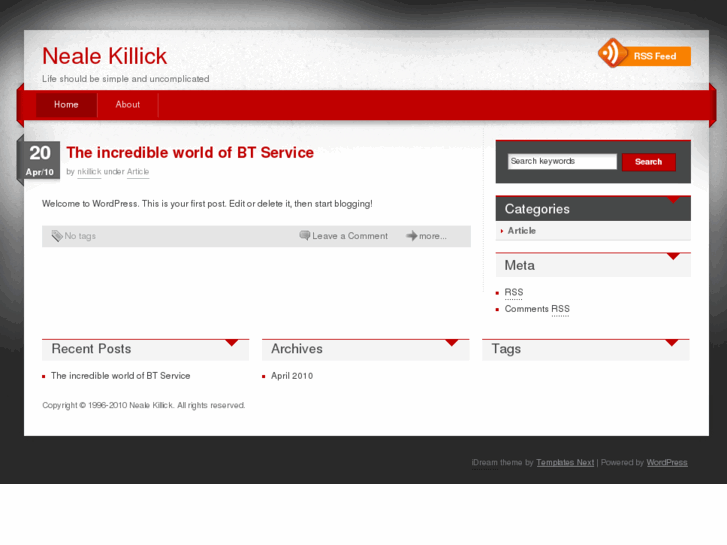Click the Archives heading

pos(297,349)
